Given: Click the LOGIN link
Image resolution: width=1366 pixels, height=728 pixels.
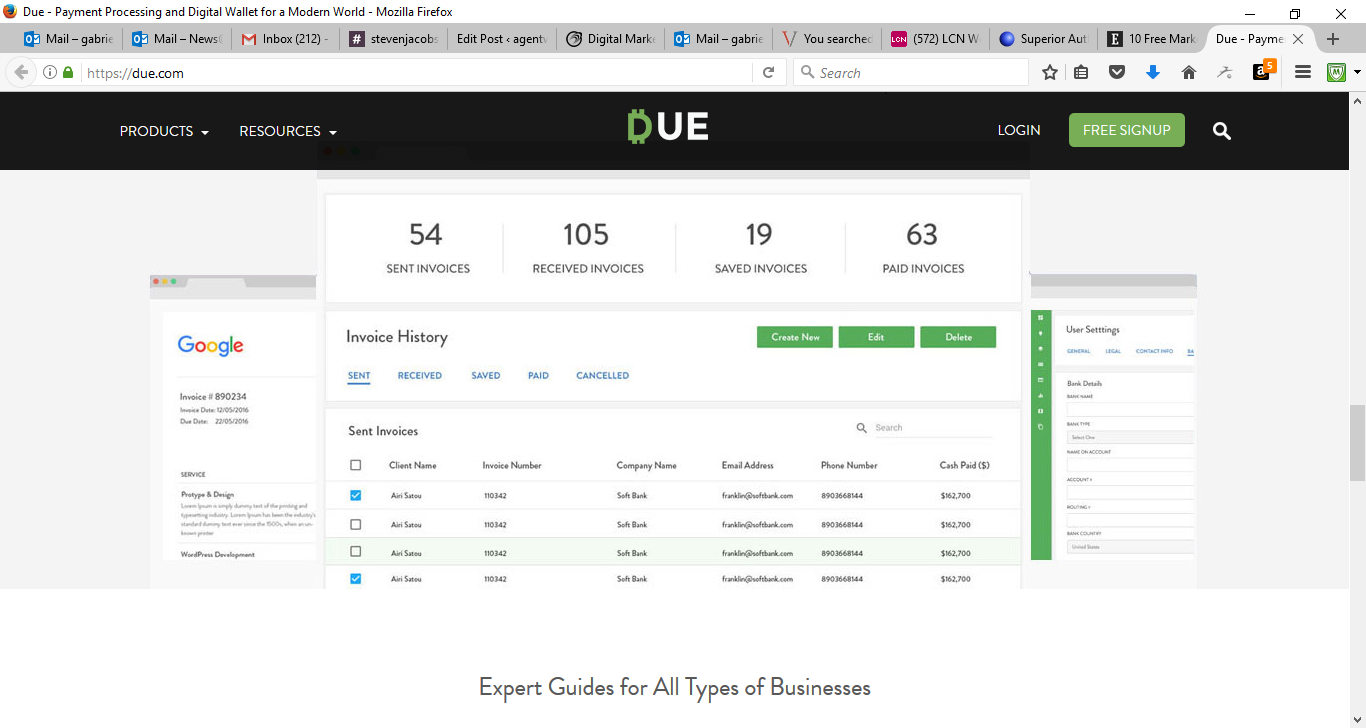Looking at the screenshot, I should (1019, 130).
